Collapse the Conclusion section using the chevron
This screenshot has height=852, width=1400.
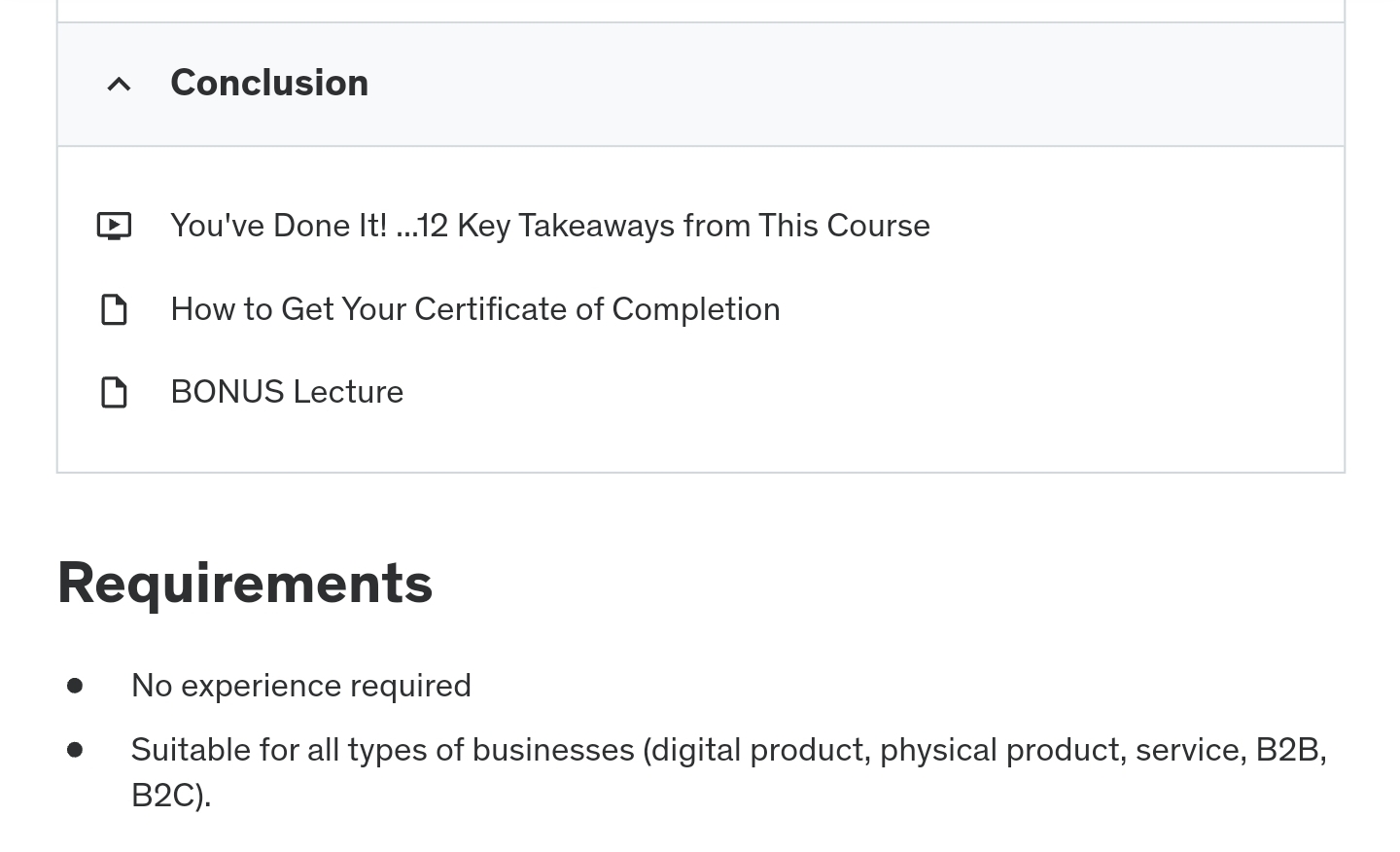pos(119,85)
